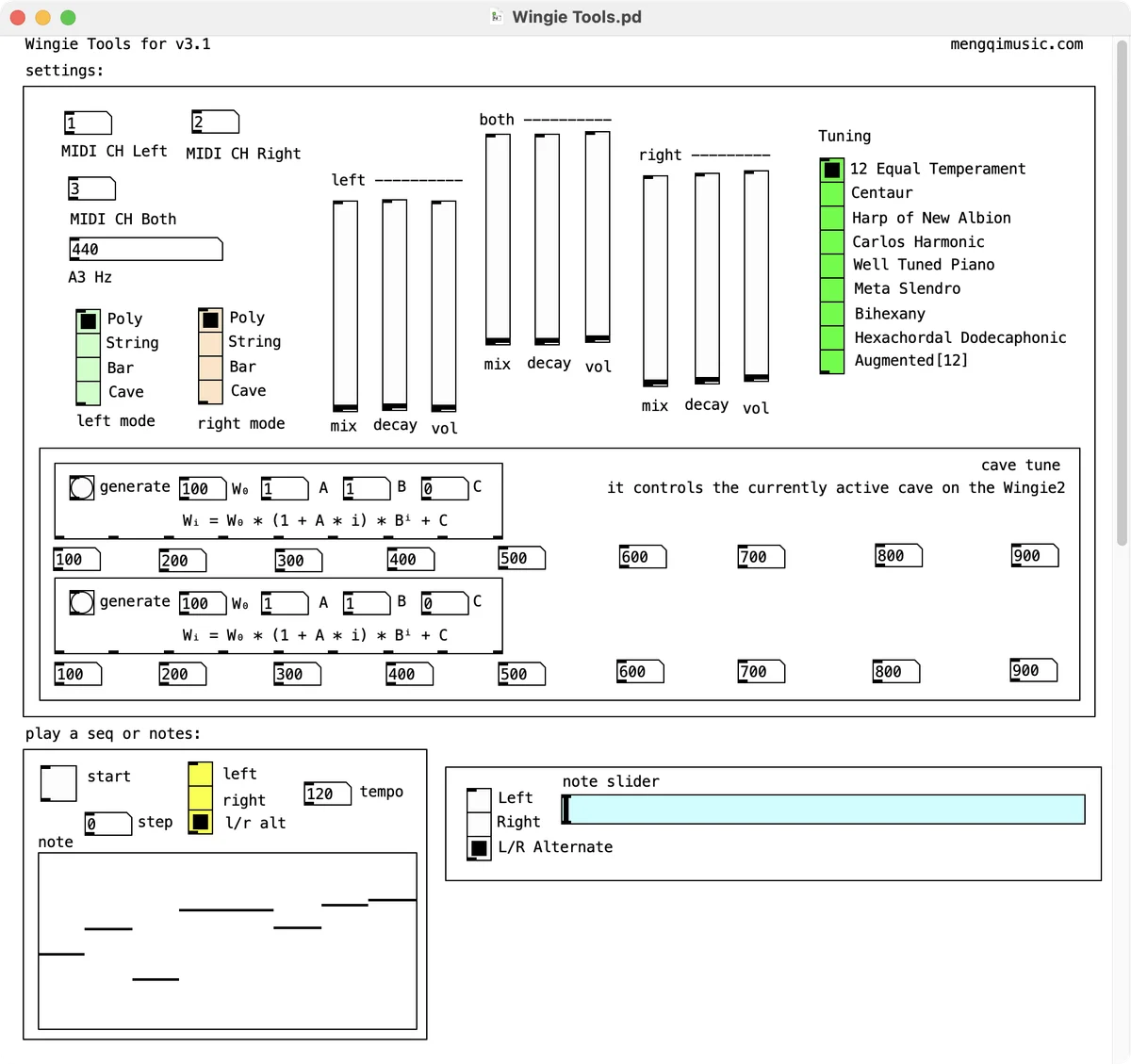Click the note slider bar
The width and height of the screenshot is (1131, 1064).
tap(826, 810)
